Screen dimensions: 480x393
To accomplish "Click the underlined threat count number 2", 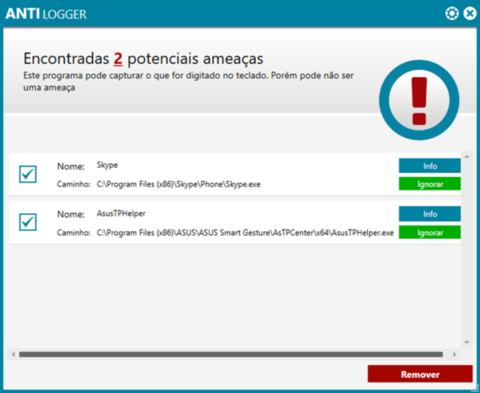I will pyautogui.click(x=118, y=59).
